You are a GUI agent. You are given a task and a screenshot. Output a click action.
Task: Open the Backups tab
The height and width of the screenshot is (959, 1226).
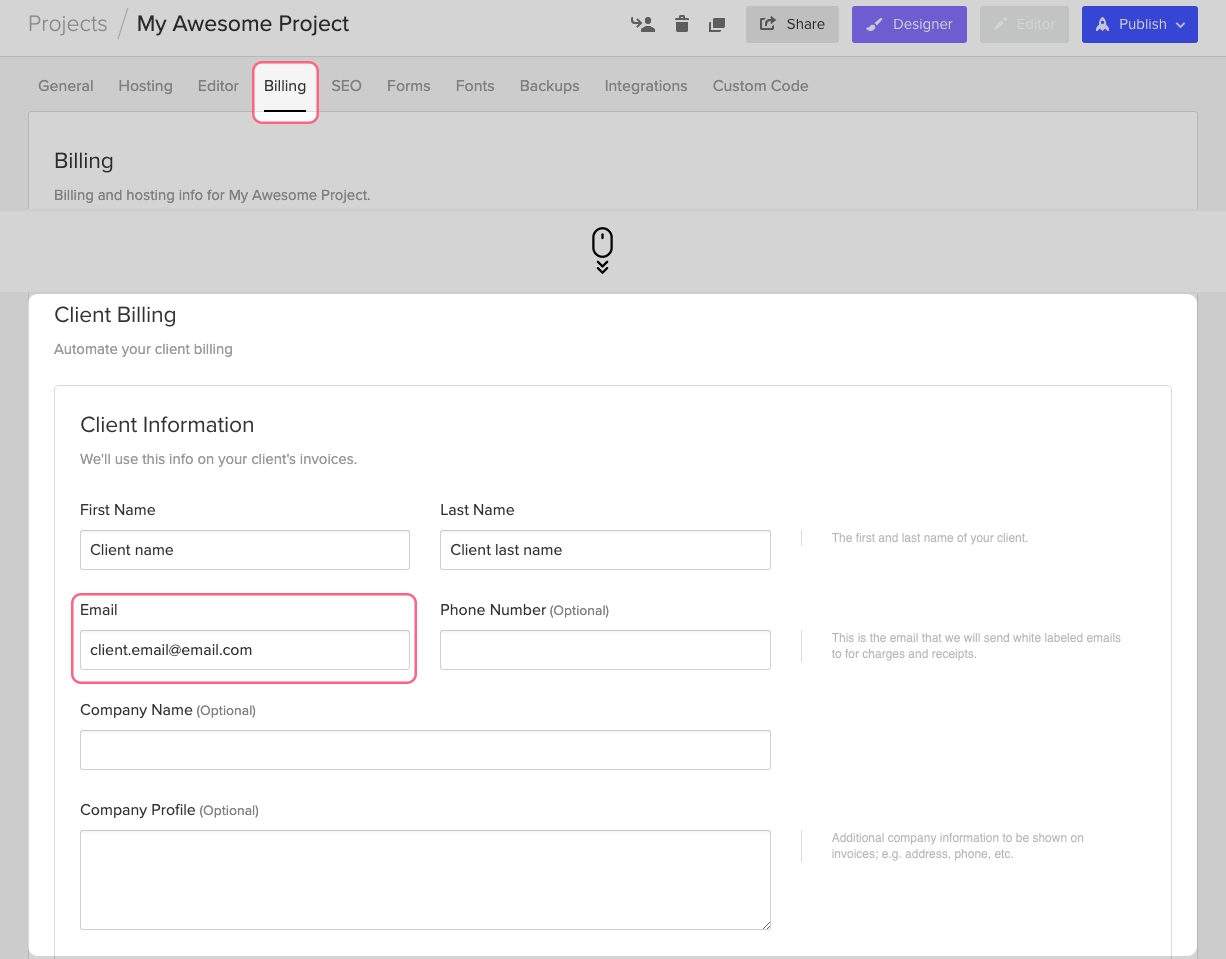tap(549, 86)
